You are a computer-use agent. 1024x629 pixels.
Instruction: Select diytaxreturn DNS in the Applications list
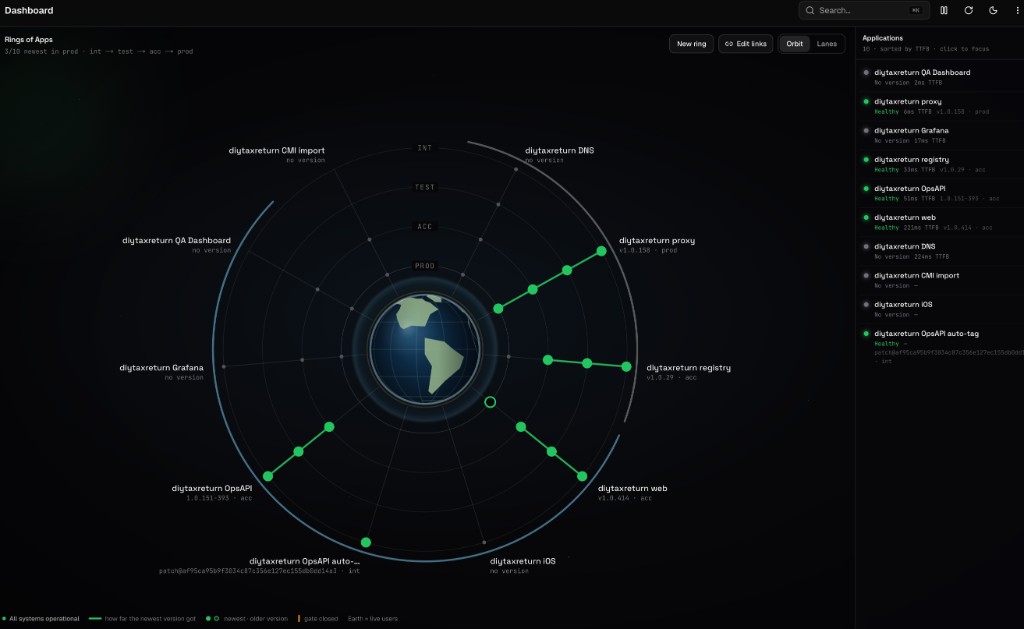pyautogui.click(x=940, y=251)
